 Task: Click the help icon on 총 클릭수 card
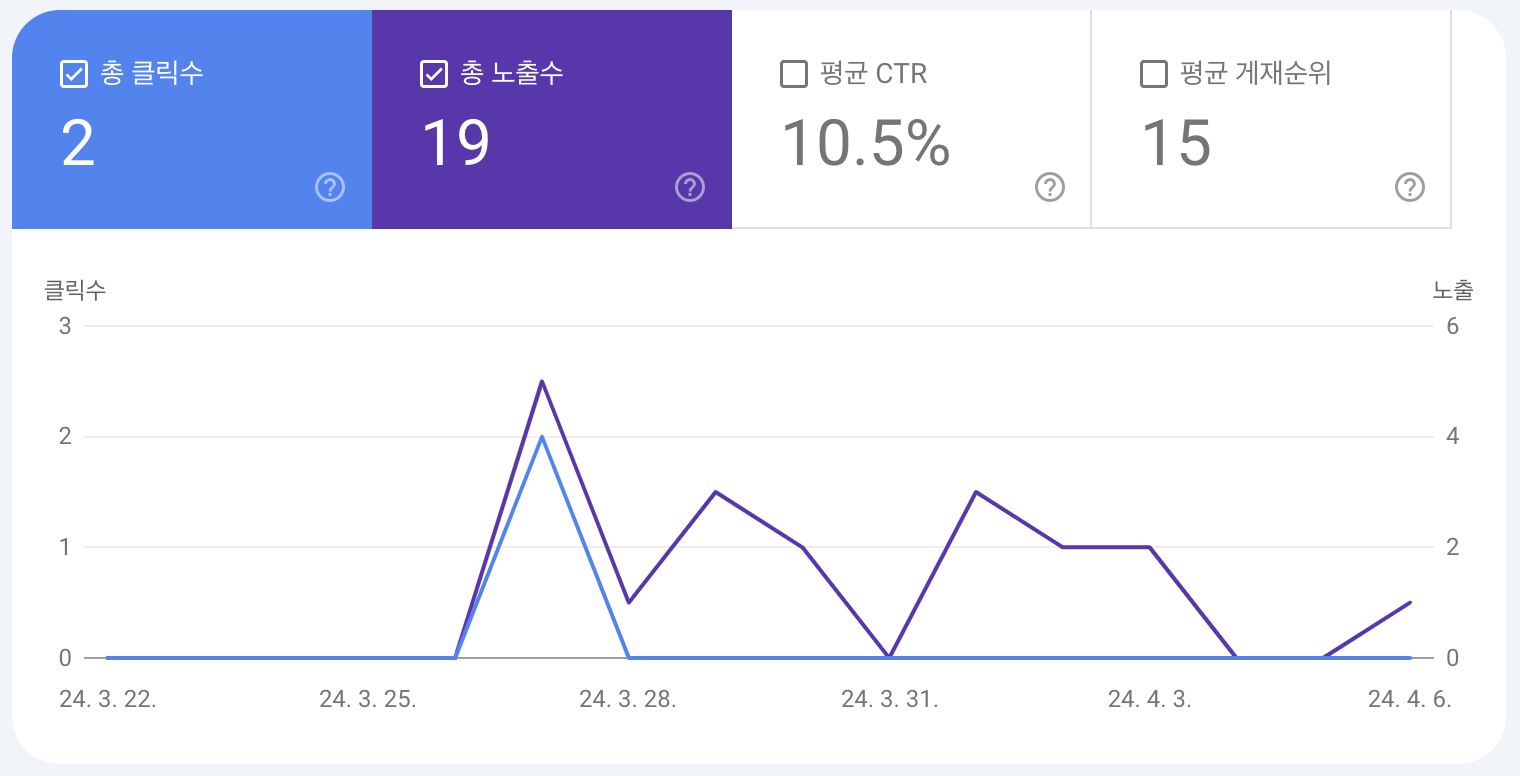pyautogui.click(x=330, y=187)
